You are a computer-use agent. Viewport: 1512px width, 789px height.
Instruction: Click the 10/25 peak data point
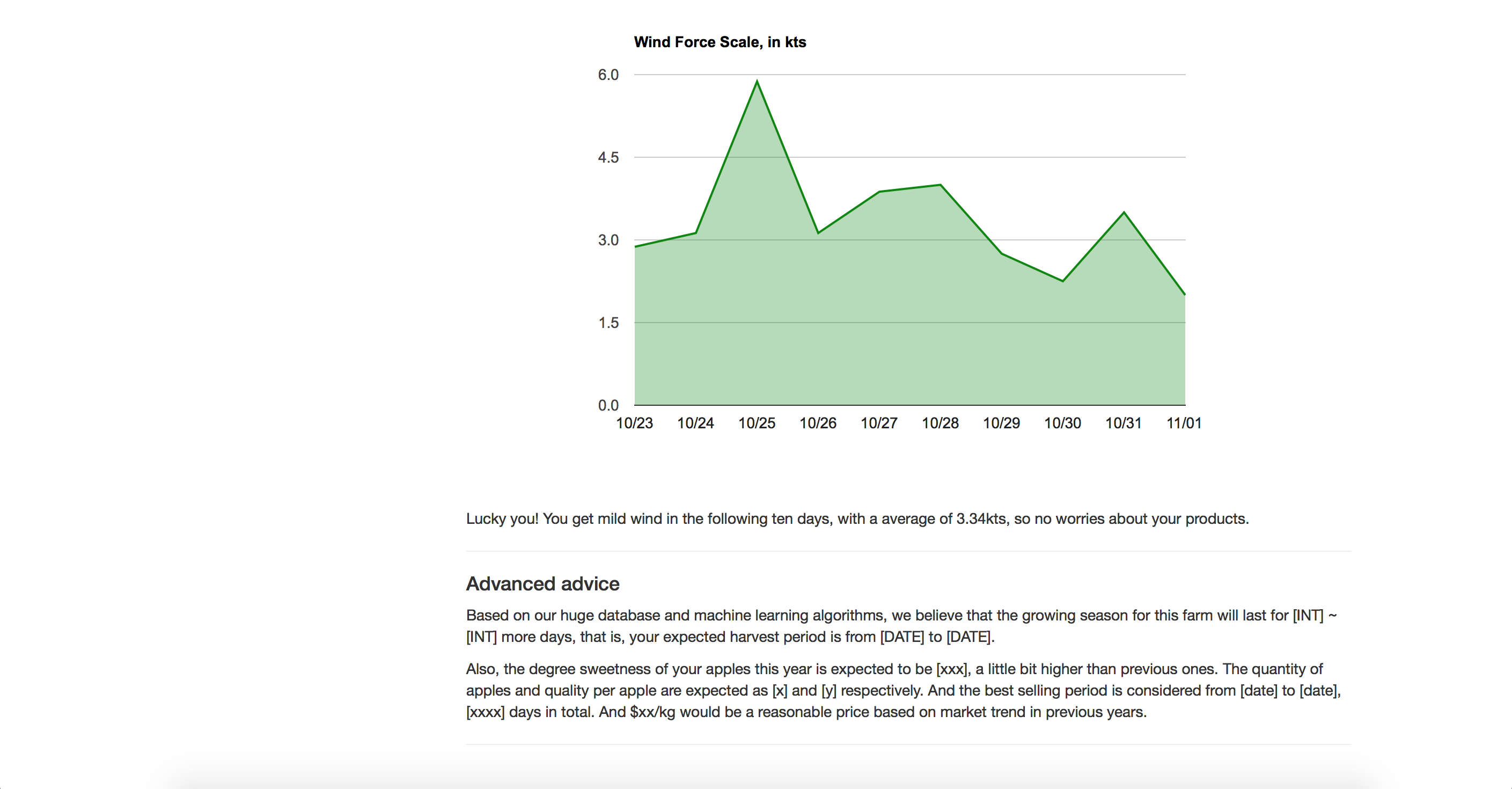757,81
